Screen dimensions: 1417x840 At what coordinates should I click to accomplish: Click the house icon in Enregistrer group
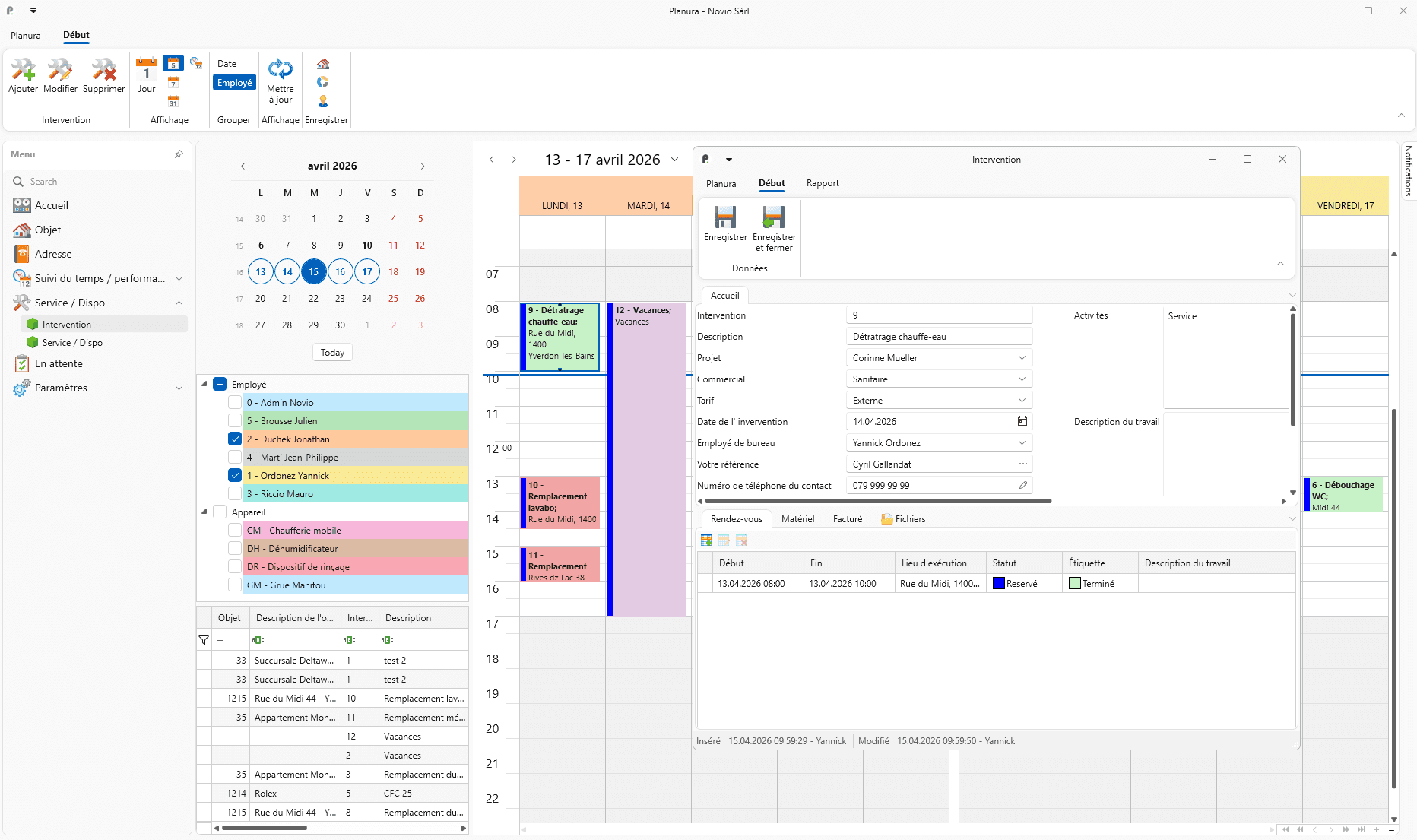click(x=323, y=64)
